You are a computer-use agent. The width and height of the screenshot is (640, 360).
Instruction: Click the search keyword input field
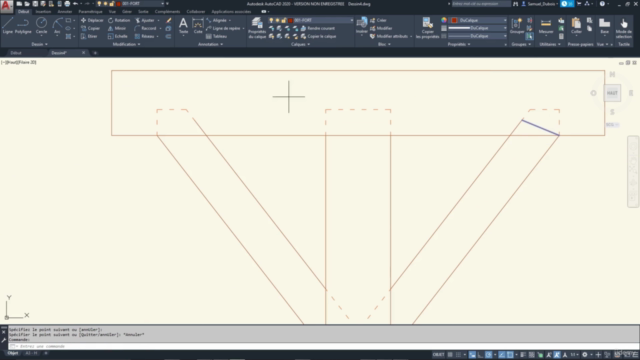pyautogui.click(x=481, y=4)
